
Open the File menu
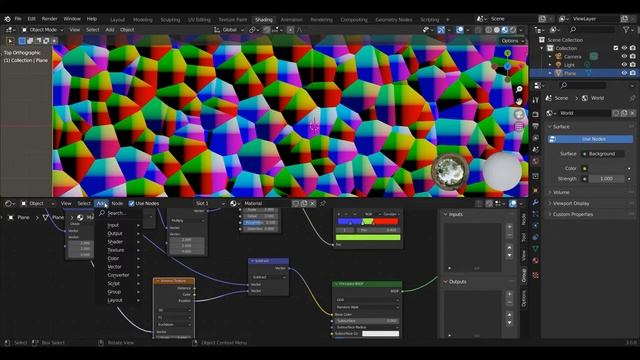[18, 19]
